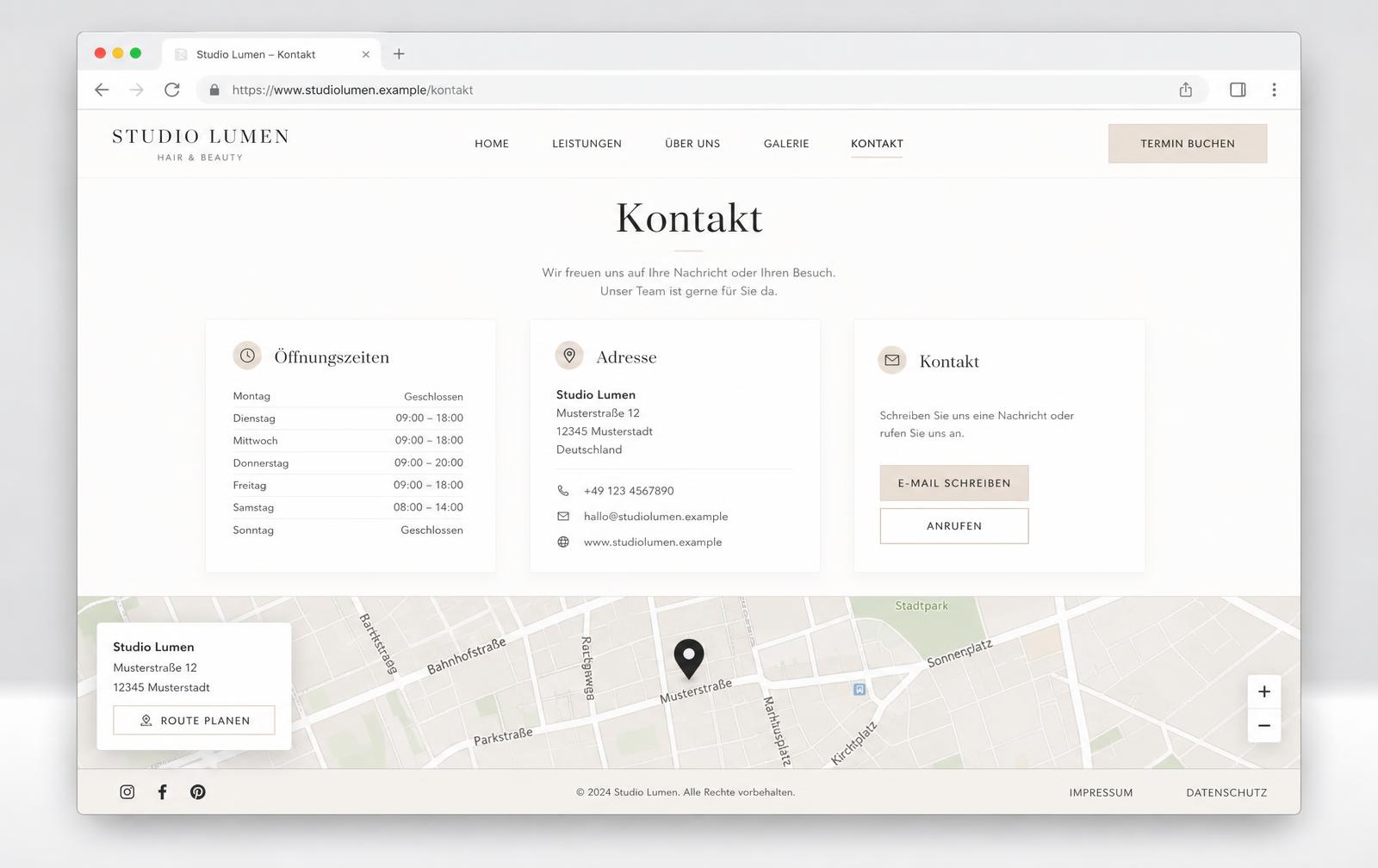Open the browser three-dot menu

click(1275, 90)
